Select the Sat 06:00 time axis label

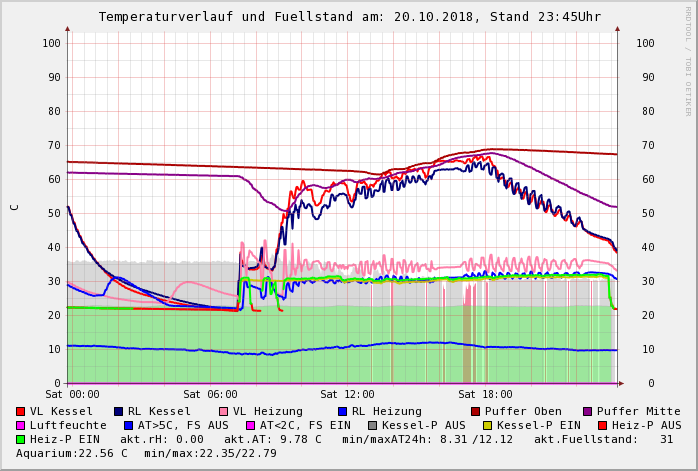coord(210,395)
